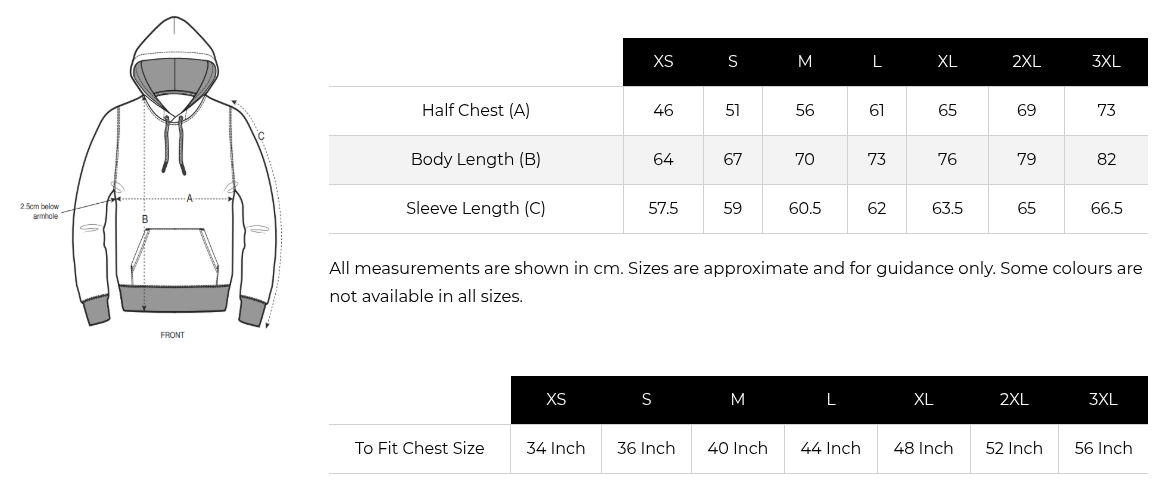Click the 46 half chest value
The width and height of the screenshot is (1165, 483).
(663, 111)
